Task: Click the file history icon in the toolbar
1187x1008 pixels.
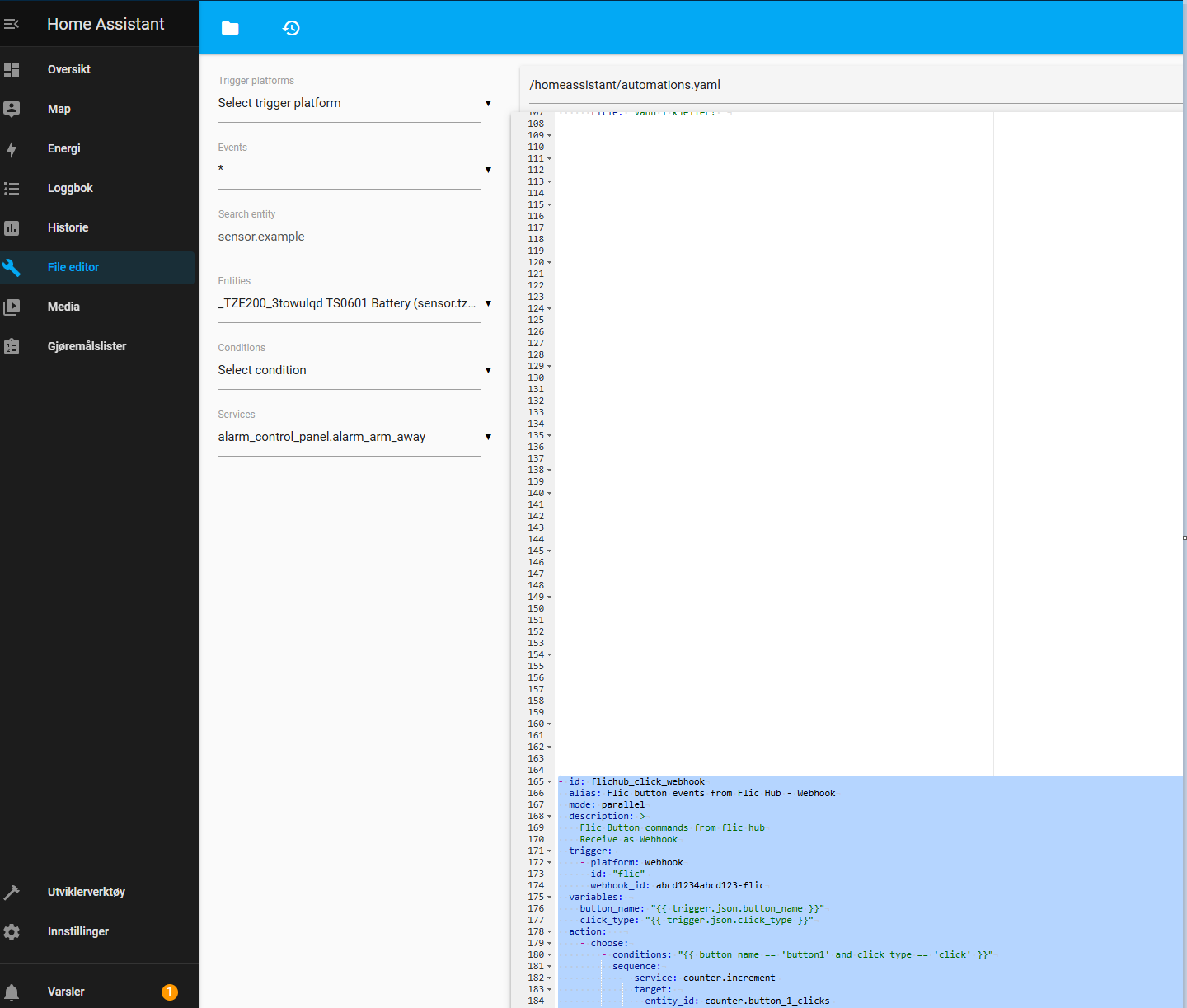Action: click(x=290, y=27)
